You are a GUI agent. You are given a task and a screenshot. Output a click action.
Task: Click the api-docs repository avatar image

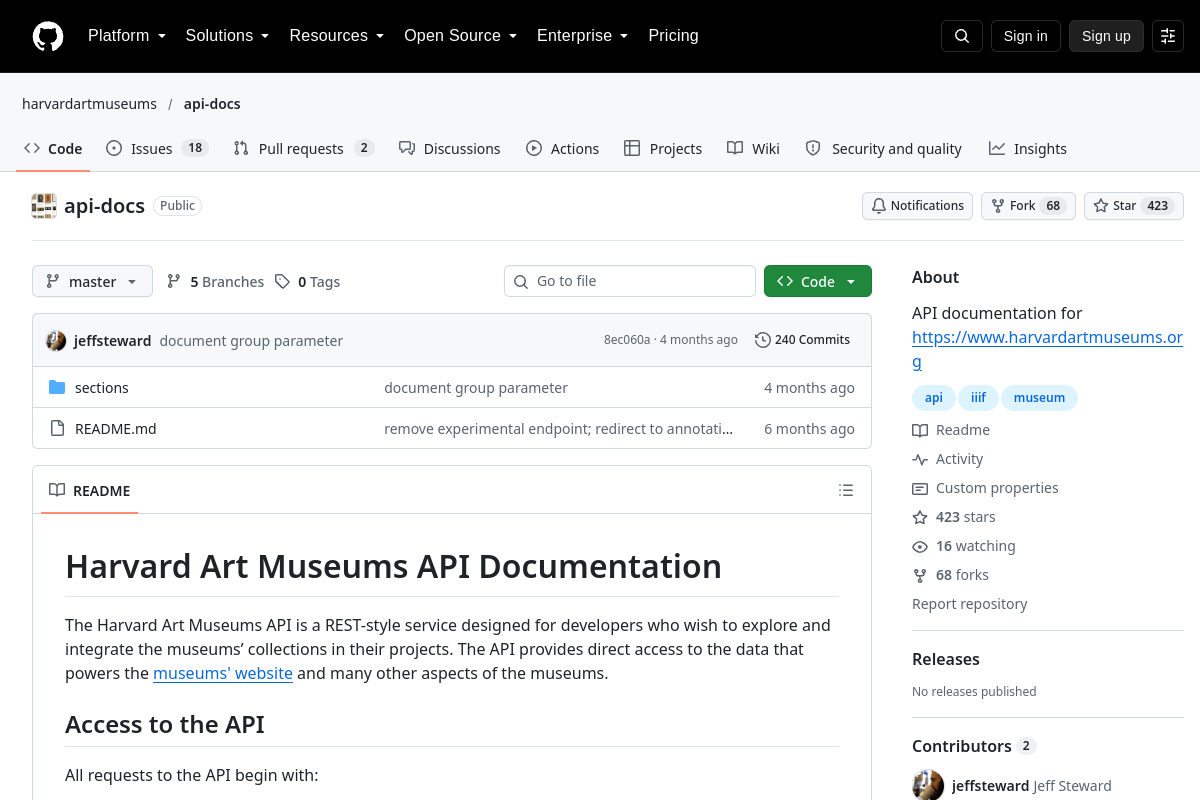pos(44,206)
